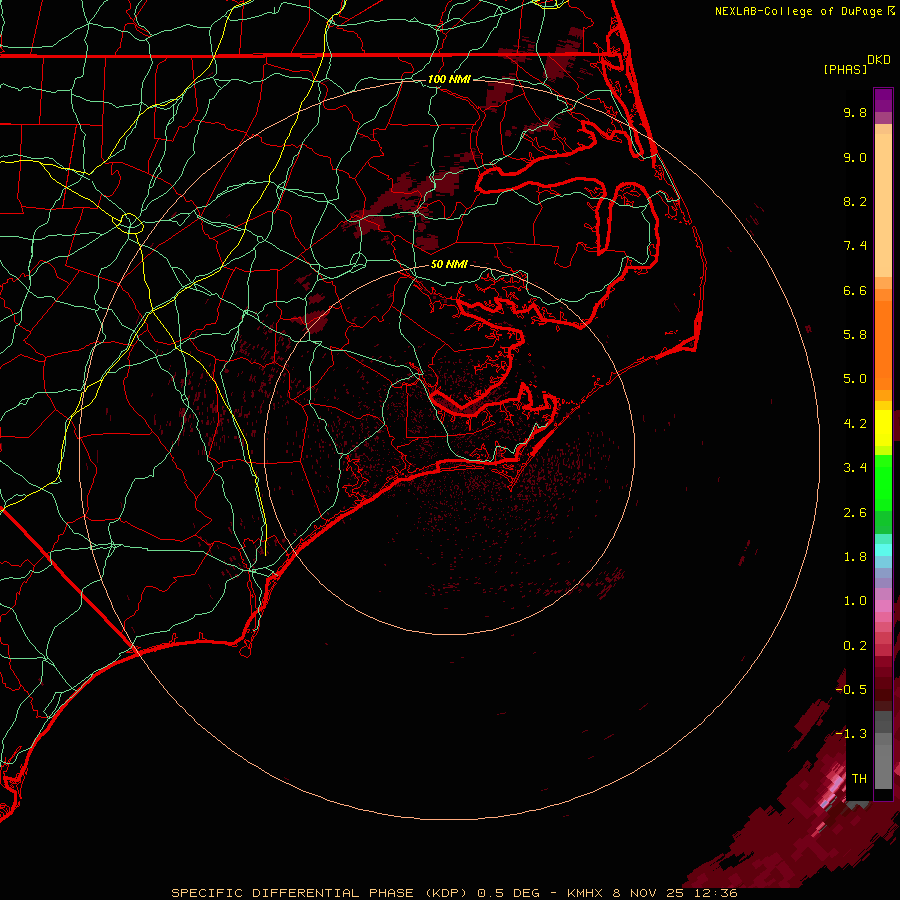The image size is (900, 900).
Task: Click the 3.4 legend value
Action: [x=855, y=468]
